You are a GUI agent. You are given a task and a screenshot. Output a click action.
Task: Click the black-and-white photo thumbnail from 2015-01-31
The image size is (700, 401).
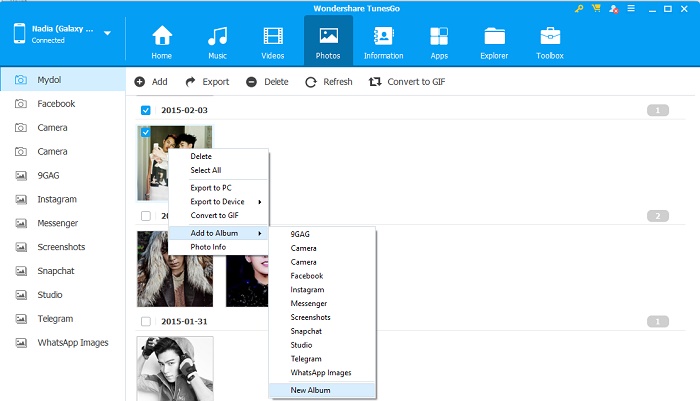[x=174, y=368]
